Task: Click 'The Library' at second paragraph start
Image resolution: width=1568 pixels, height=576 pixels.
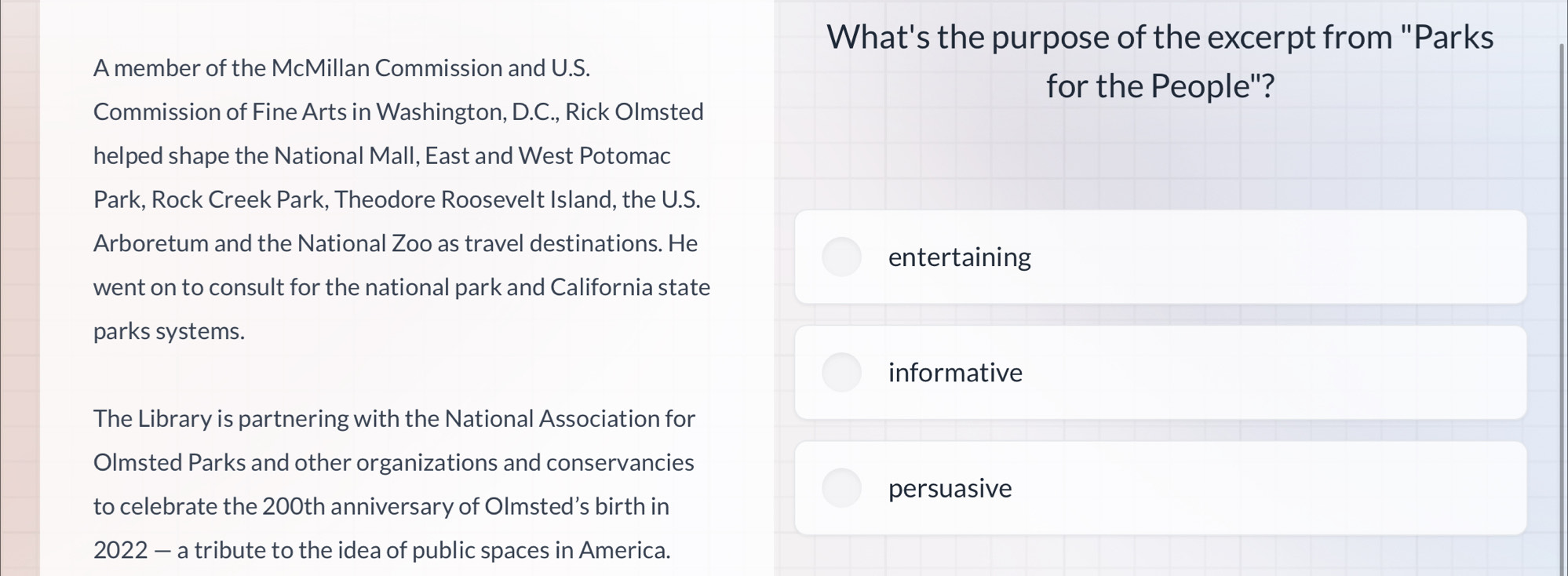Action: pyautogui.click(x=153, y=419)
